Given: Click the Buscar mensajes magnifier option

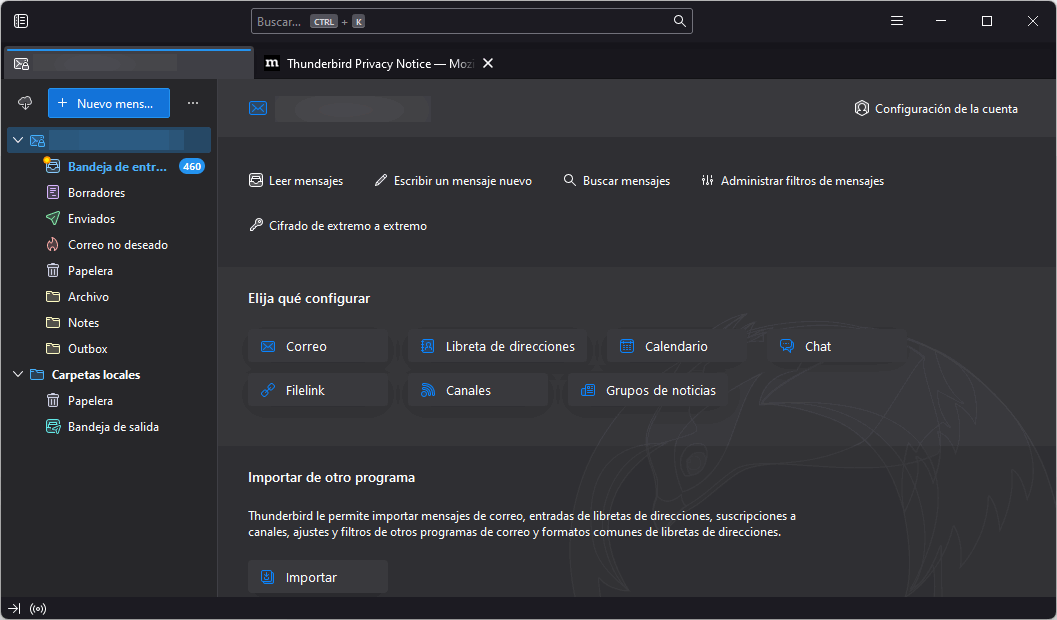Looking at the screenshot, I should [616, 181].
